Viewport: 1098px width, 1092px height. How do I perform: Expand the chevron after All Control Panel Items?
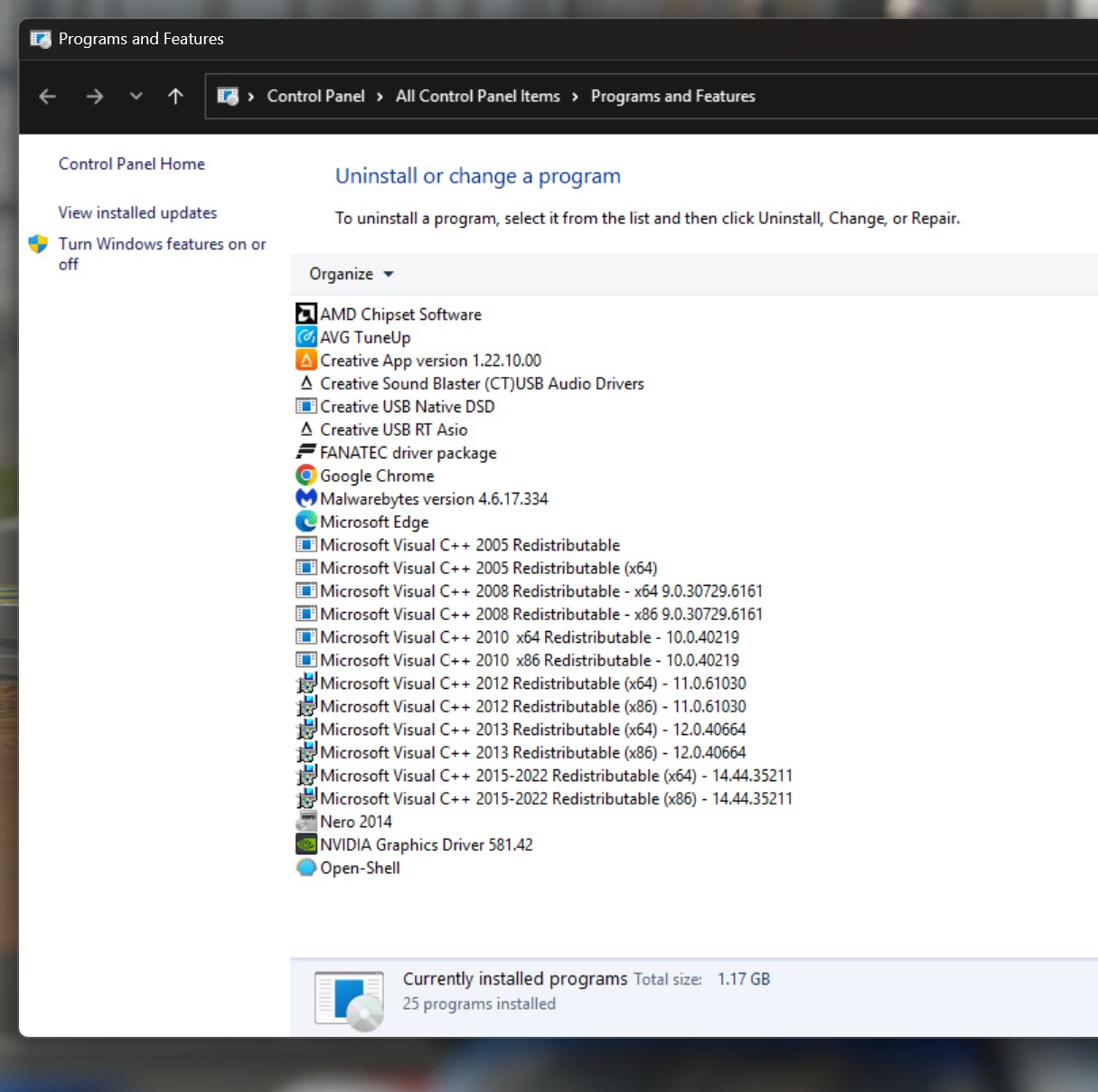pos(575,97)
